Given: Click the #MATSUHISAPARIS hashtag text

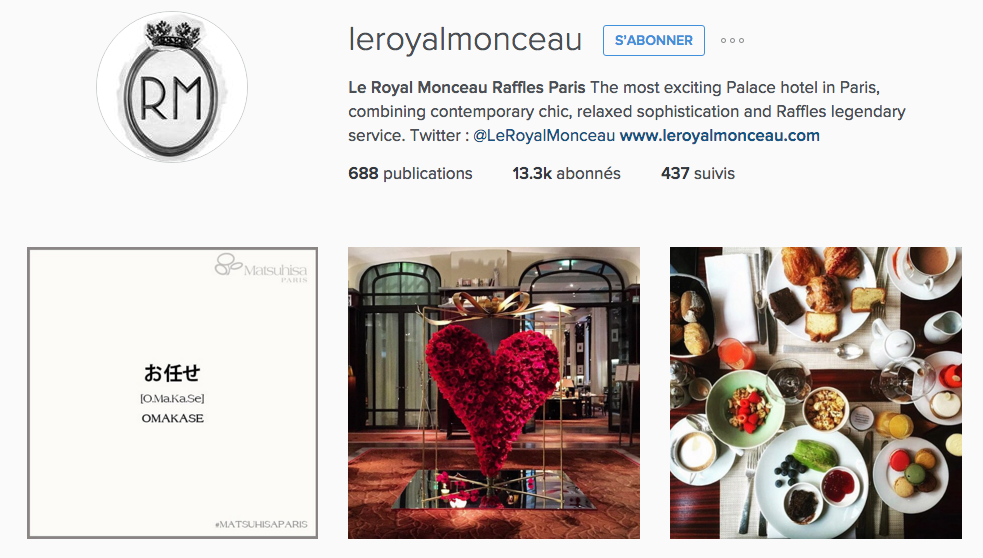Looking at the screenshot, I should (261, 524).
